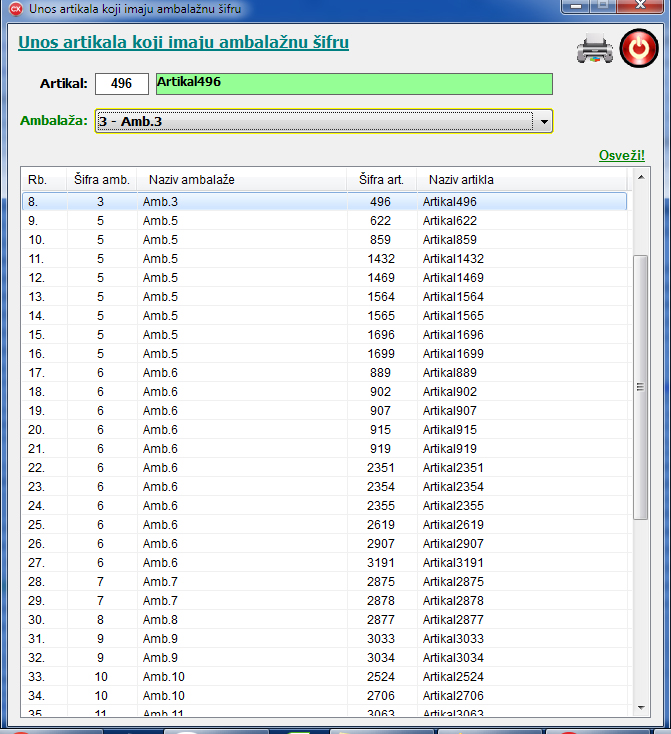Select row with Artikal3034
Image resolution: width=671 pixels, height=734 pixels.
(x=324, y=658)
